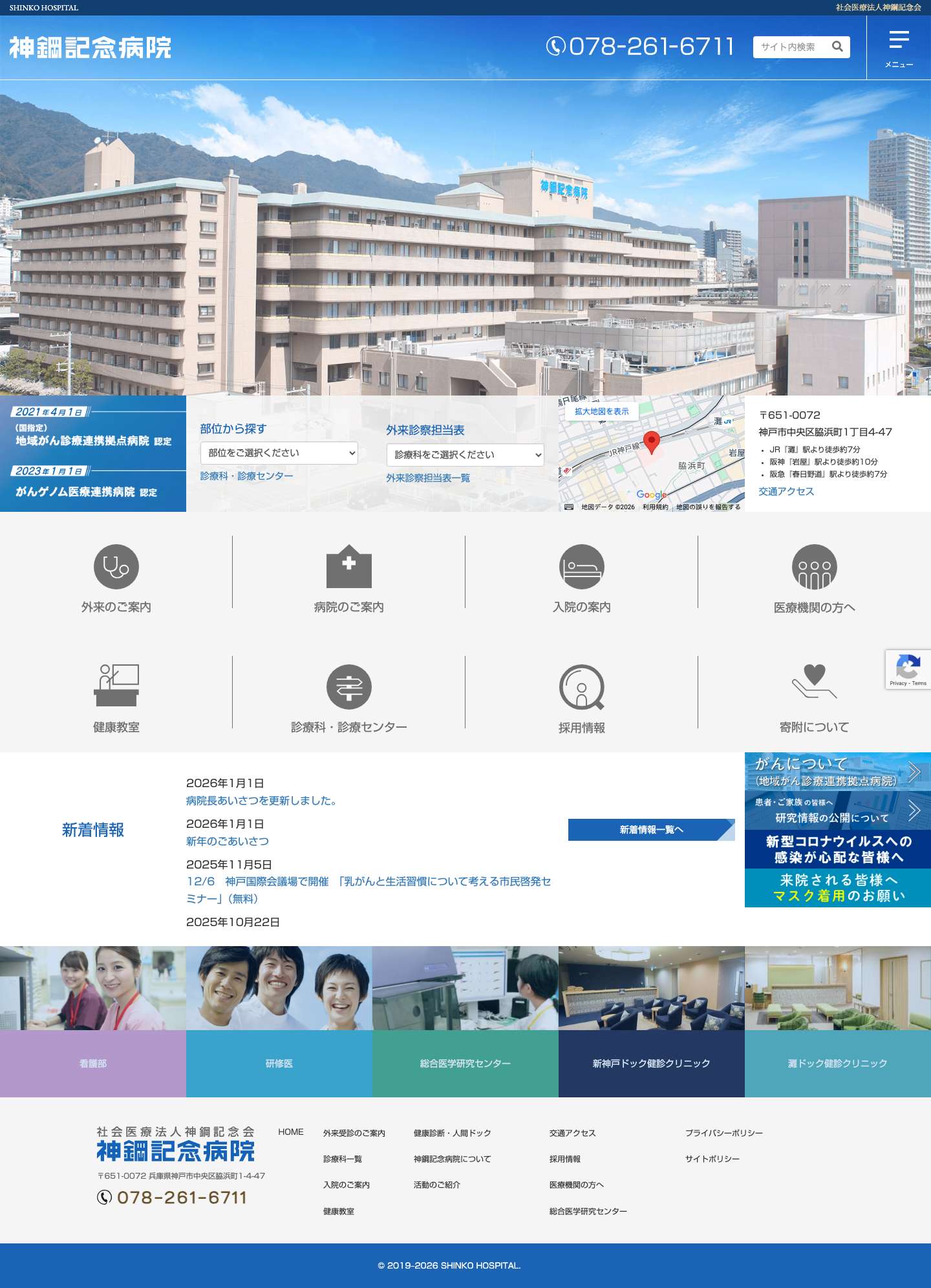Click the footer HOME link
The height and width of the screenshot is (1288, 931).
pyautogui.click(x=291, y=1132)
